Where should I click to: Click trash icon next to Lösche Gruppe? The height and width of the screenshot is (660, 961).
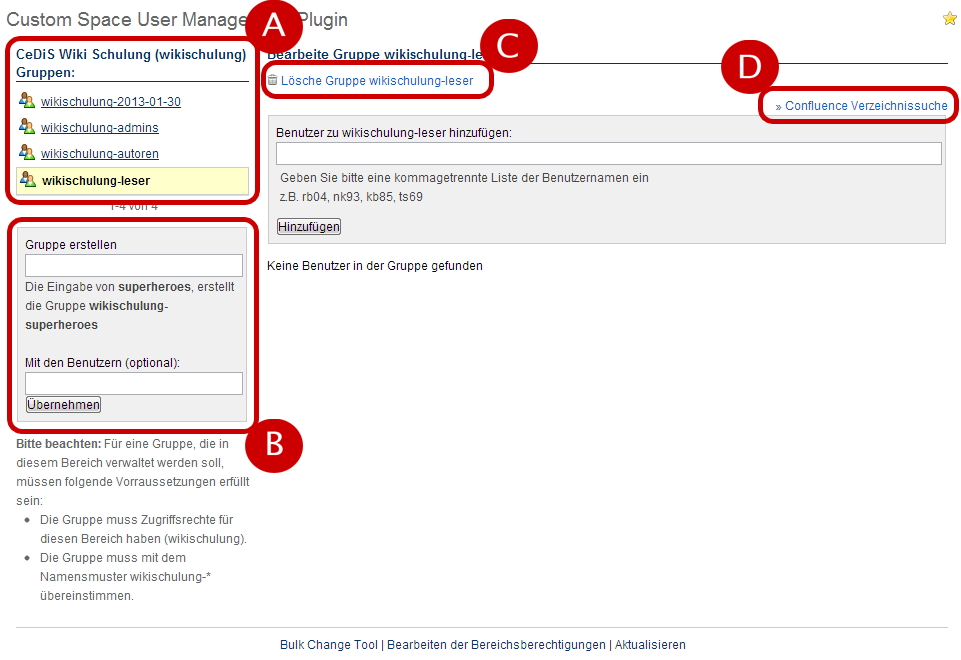[x=273, y=80]
